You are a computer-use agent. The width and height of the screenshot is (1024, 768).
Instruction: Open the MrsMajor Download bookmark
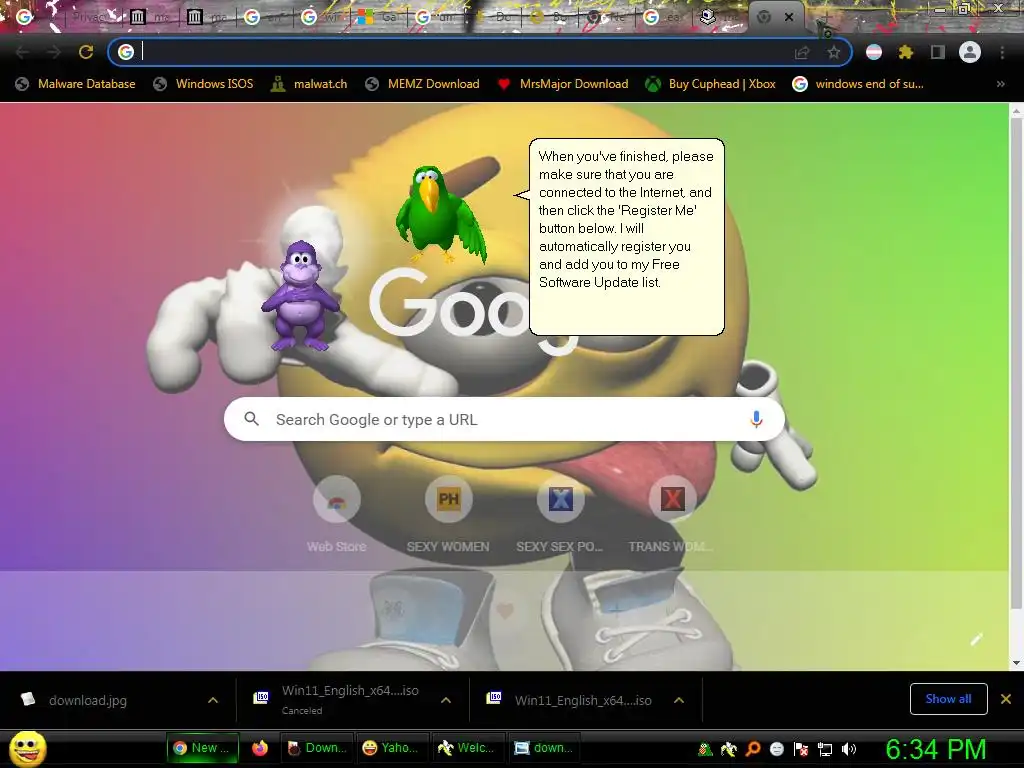point(562,84)
